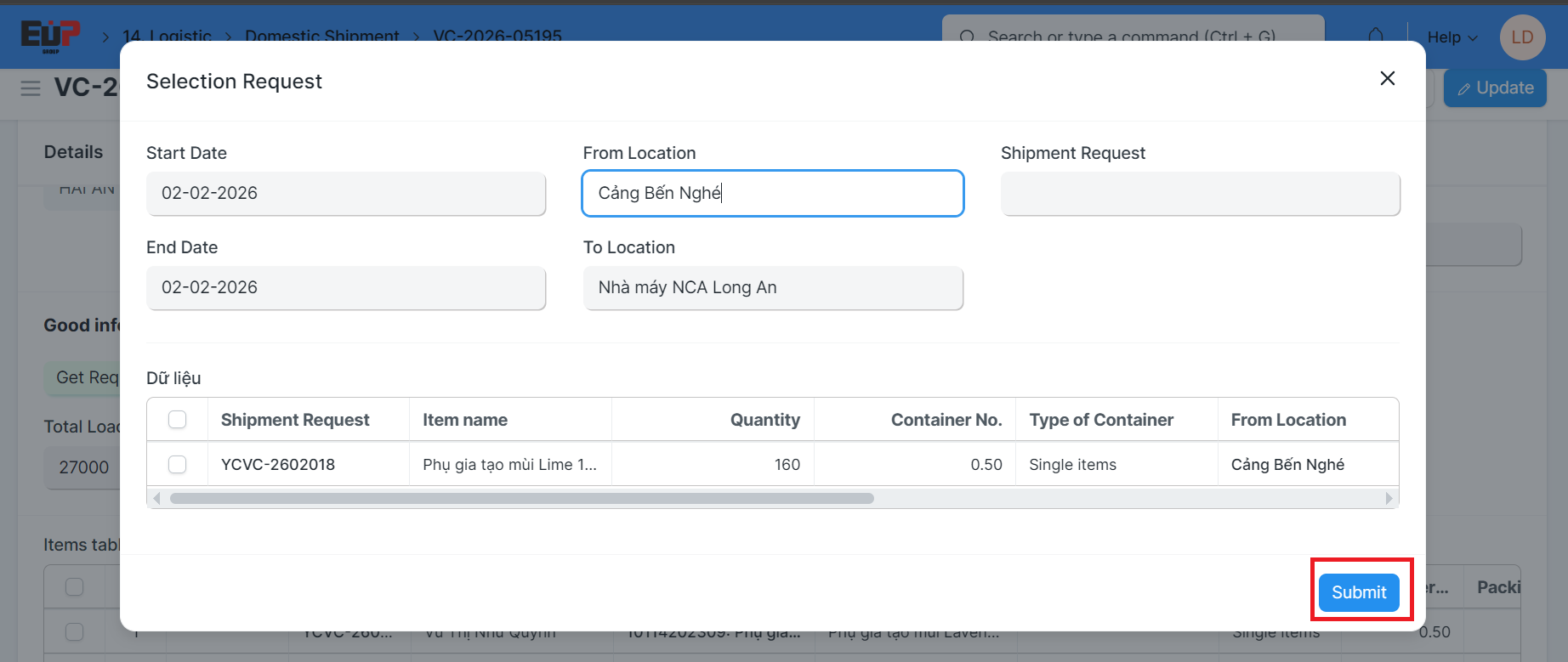Switch to the Details tab
Screen dimensions: 1568x662
pyautogui.click(x=73, y=152)
